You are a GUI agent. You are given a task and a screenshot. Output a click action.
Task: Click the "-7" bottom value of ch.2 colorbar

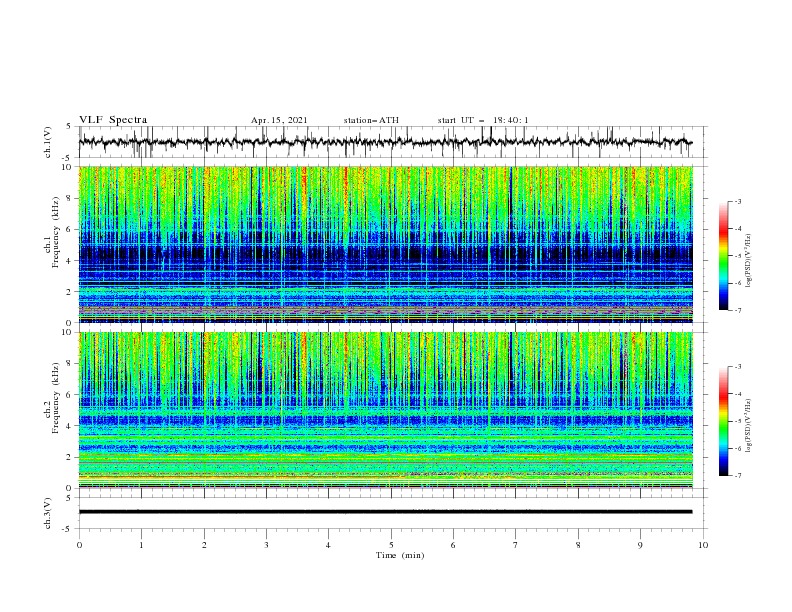[737, 476]
